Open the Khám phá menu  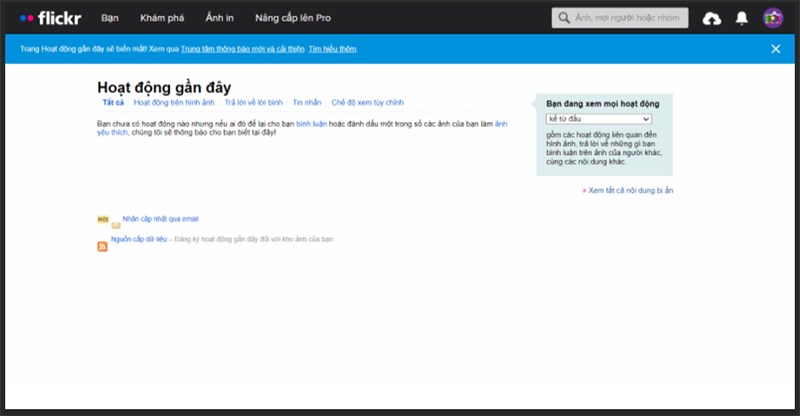pyautogui.click(x=162, y=18)
